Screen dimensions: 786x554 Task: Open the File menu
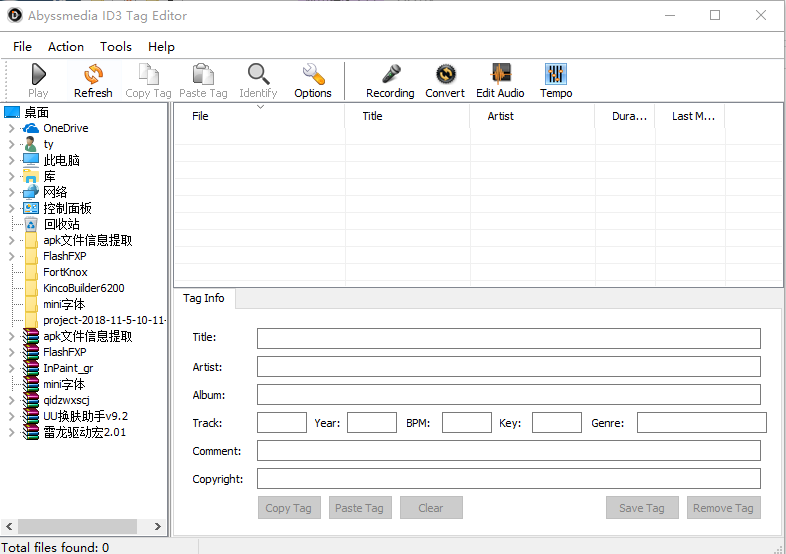point(22,46)
